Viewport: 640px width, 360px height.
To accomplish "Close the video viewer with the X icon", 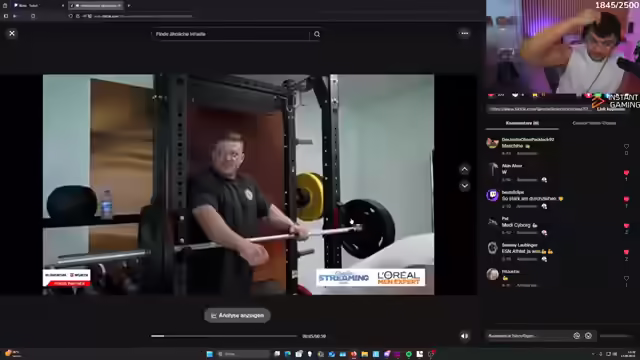I will (x=12, y=33).
